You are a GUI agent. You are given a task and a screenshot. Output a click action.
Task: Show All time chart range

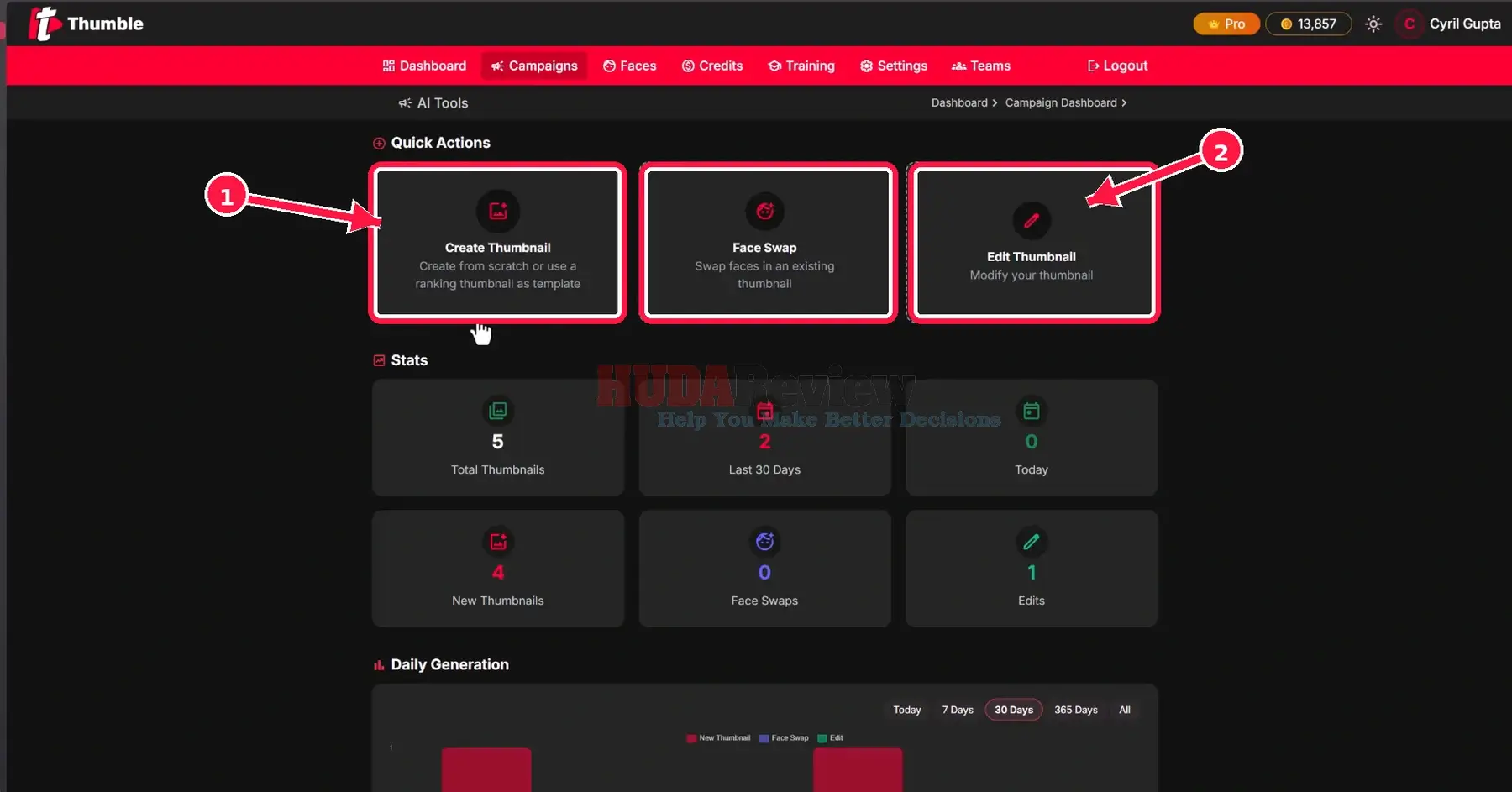pyautogui.click(x=1125, y=710)
